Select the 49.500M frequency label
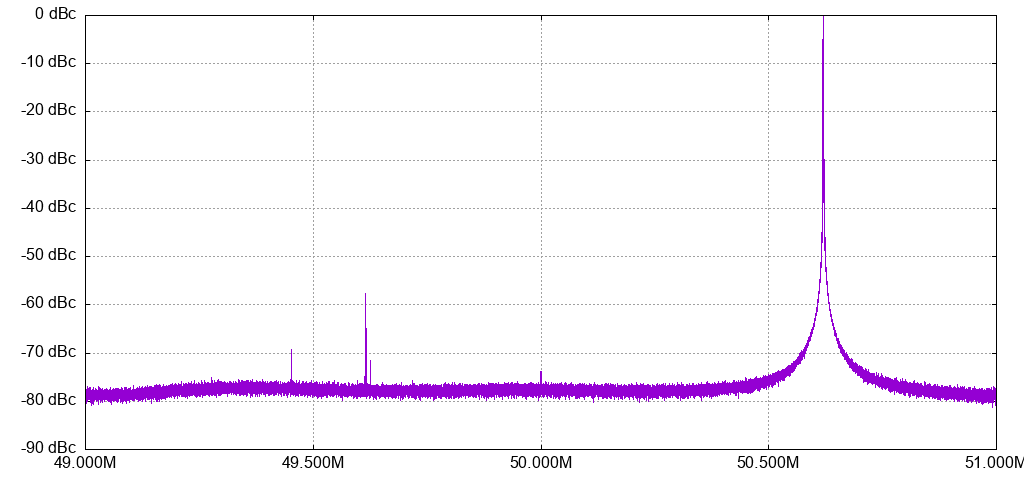Screen dimensions: 1024x480 tap(313, 464)
